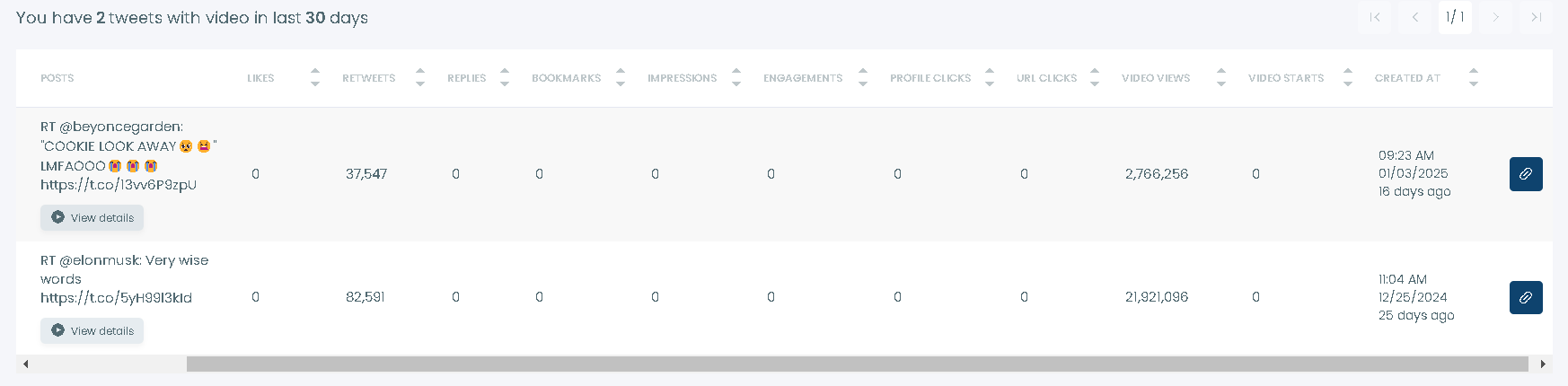Sort table by Replies column
The image size is (1568, 386).
[x=504, y=78]
